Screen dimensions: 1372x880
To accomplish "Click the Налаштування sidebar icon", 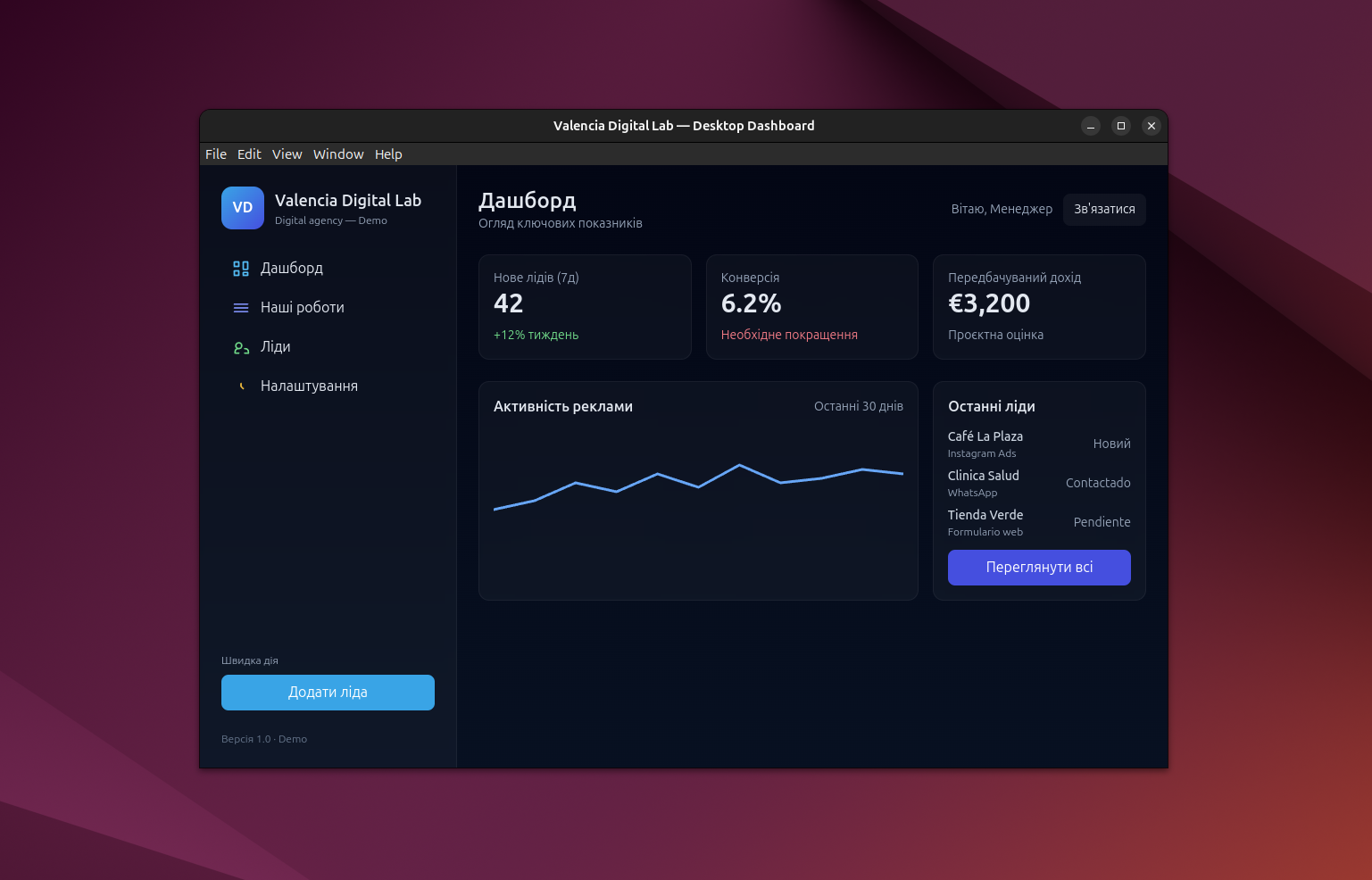I will point(241,386).
